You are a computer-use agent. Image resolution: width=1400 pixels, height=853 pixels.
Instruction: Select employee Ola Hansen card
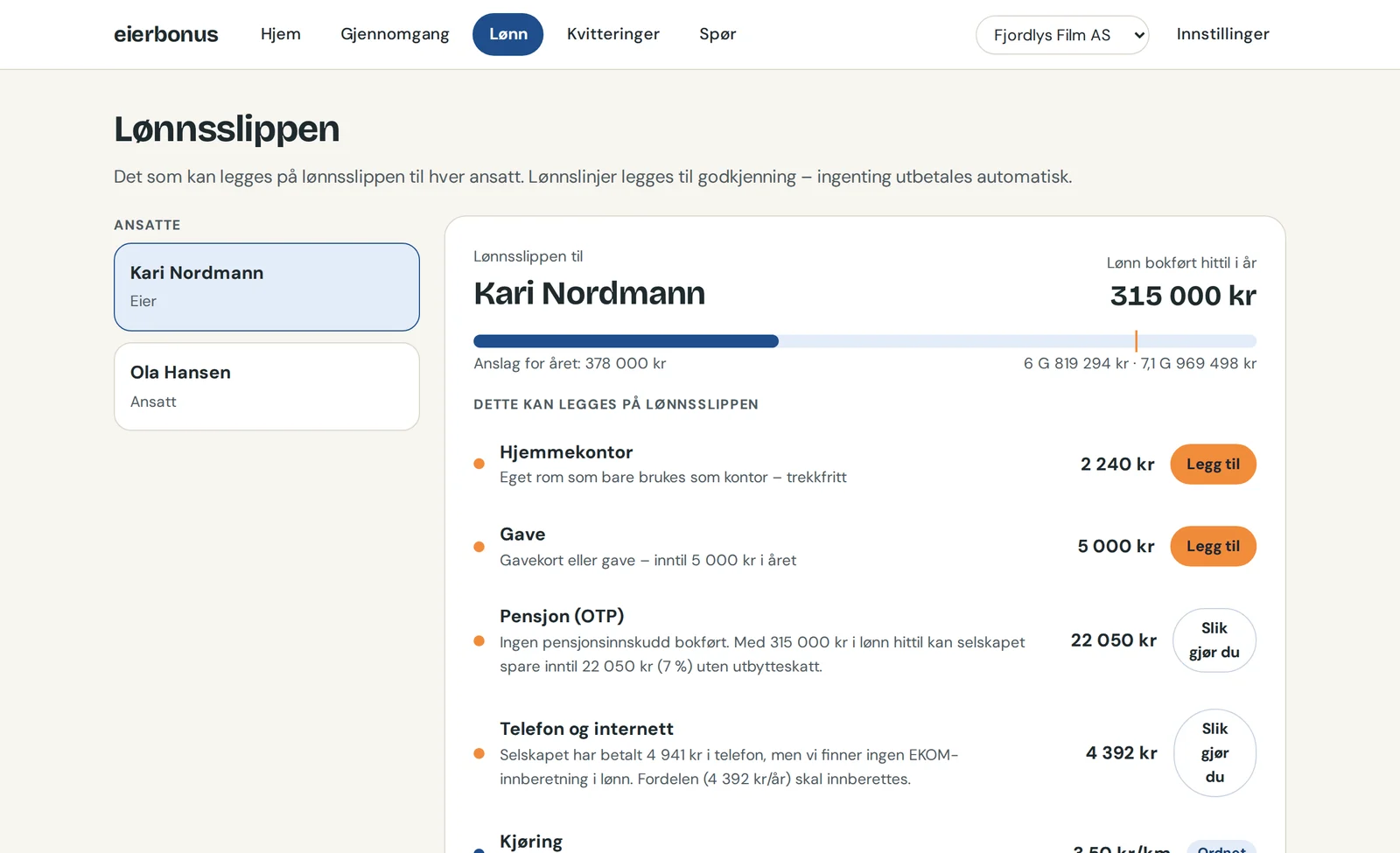(x=267, y=387)
